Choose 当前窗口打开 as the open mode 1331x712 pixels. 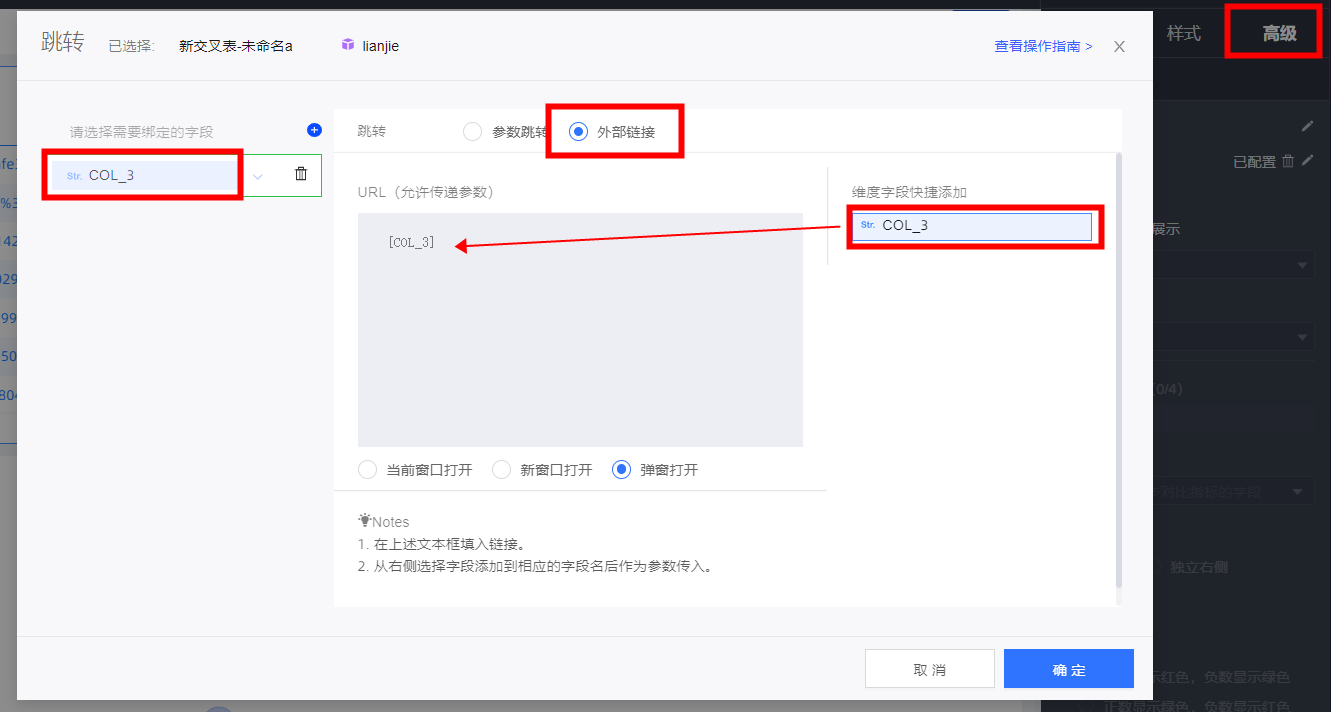click(x=368, y=470)
